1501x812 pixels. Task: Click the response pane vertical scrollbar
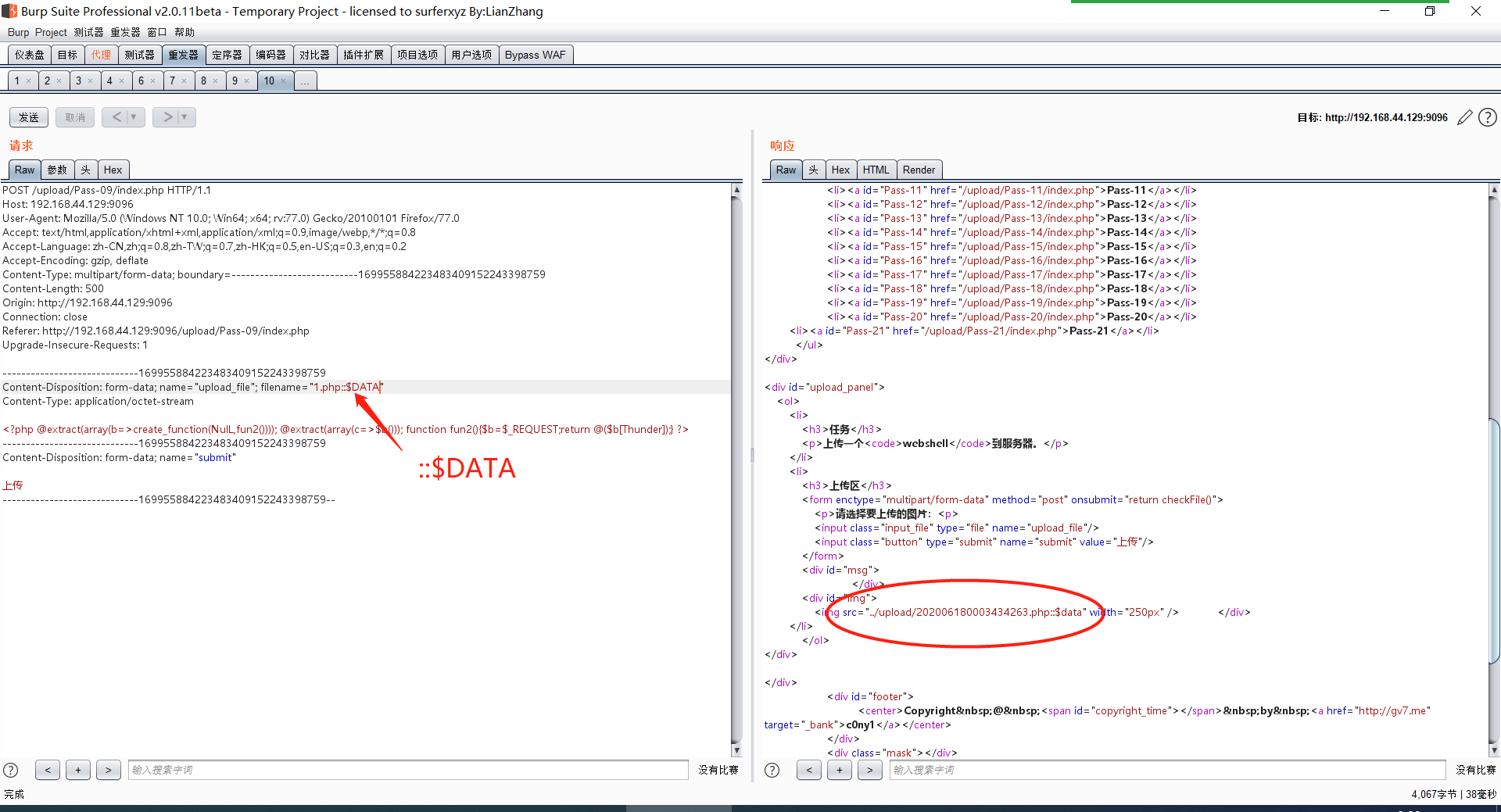(1495, 539)
